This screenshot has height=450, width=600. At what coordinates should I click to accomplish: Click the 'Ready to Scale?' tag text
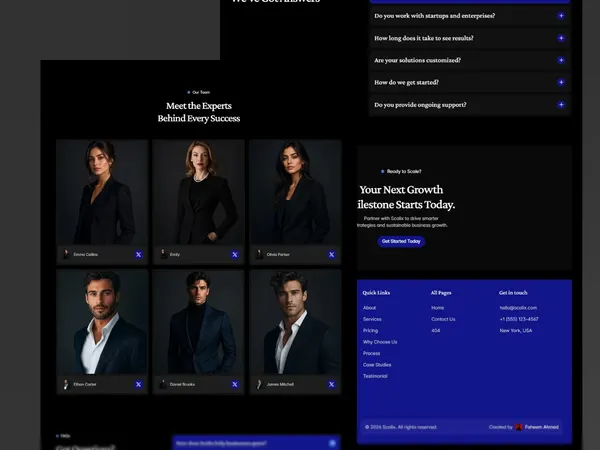(404, 171)
